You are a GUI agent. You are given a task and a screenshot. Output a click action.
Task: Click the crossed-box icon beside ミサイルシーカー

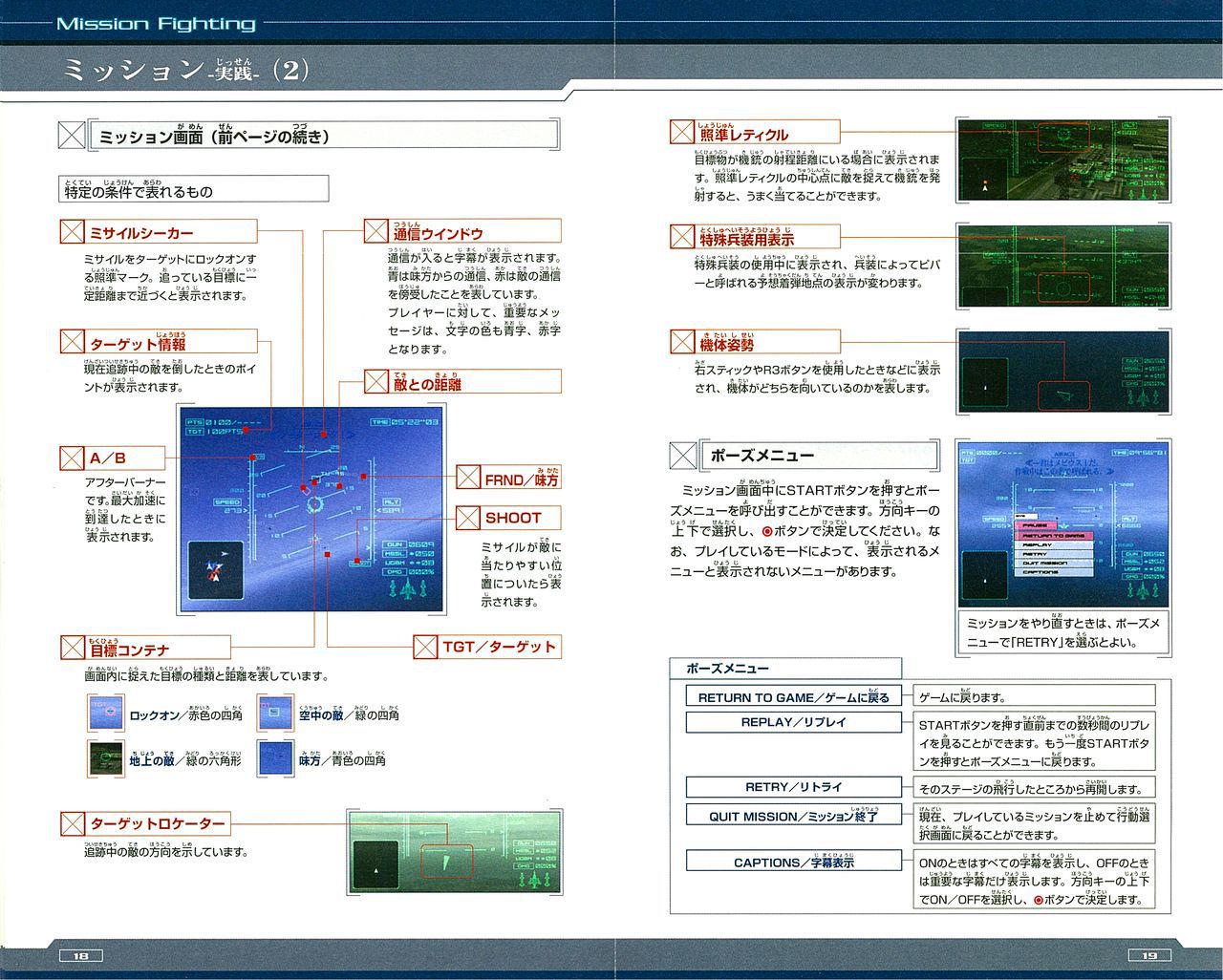[73, 232]
